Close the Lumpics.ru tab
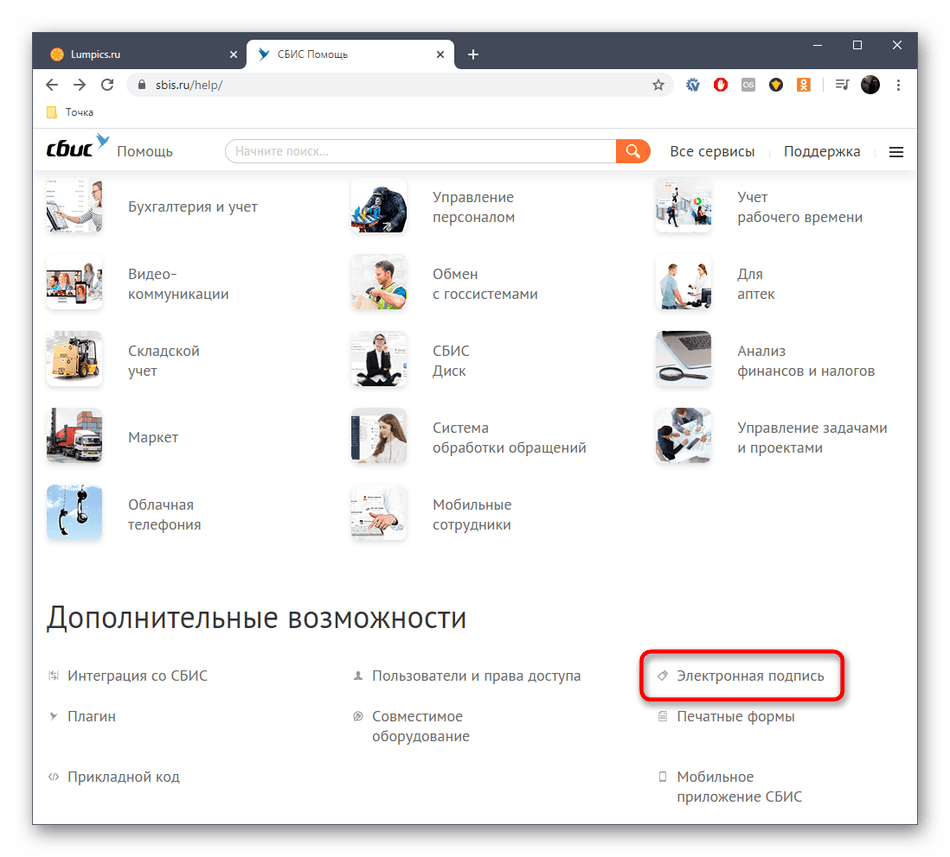 pyautogui.click(x=233, y=55)
